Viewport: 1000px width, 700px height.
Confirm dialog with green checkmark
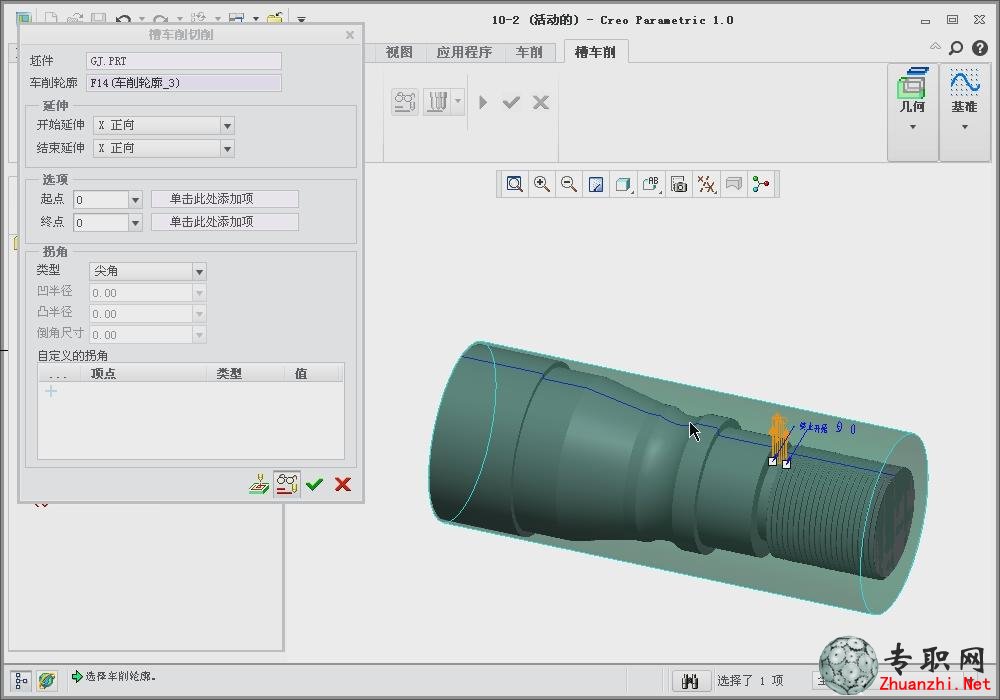point(314,485)
